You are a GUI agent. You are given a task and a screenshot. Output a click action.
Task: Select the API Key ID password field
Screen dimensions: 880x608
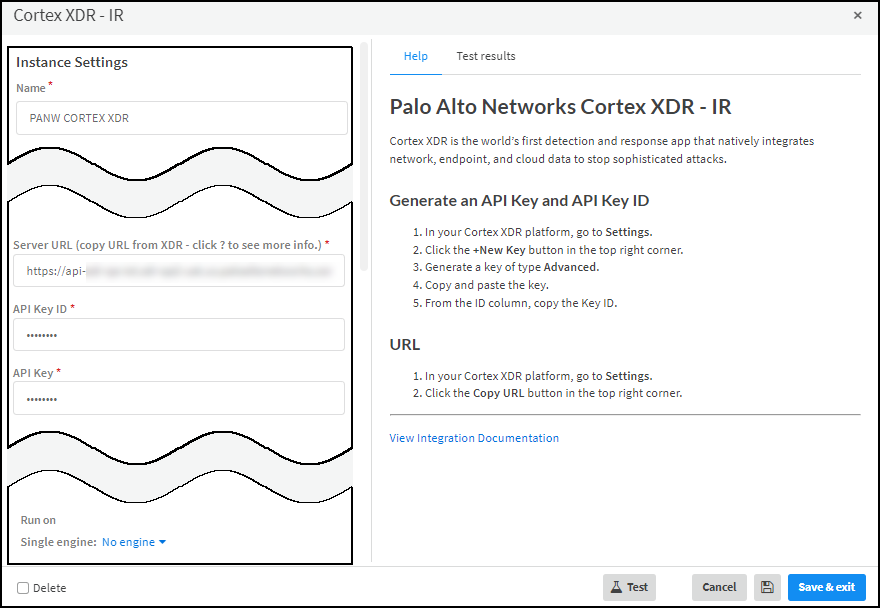(x=178, y=335)
